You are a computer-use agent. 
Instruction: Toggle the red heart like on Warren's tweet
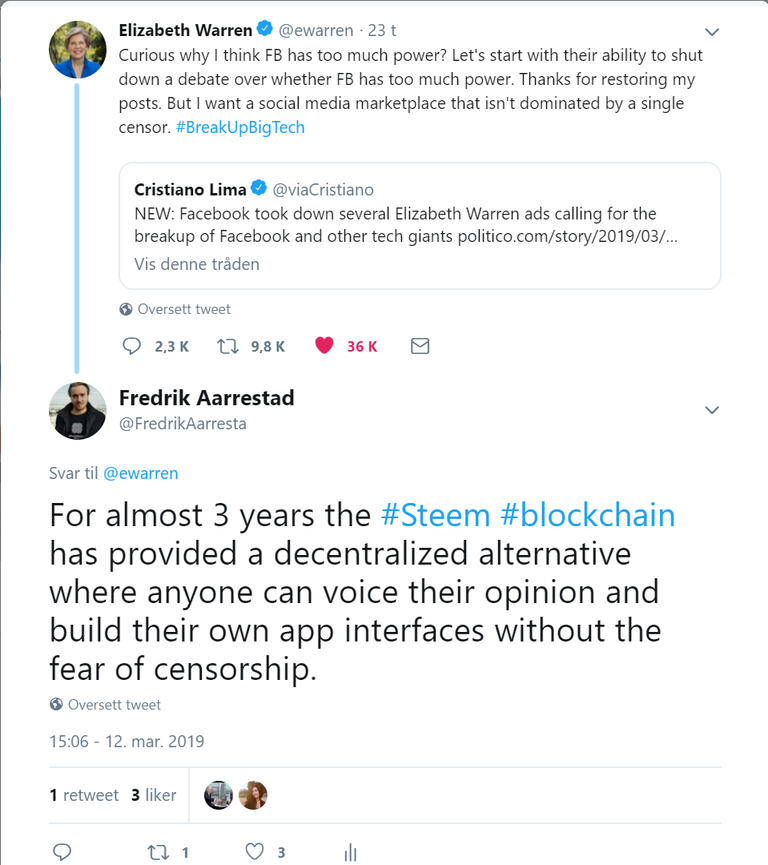[324, 346]
